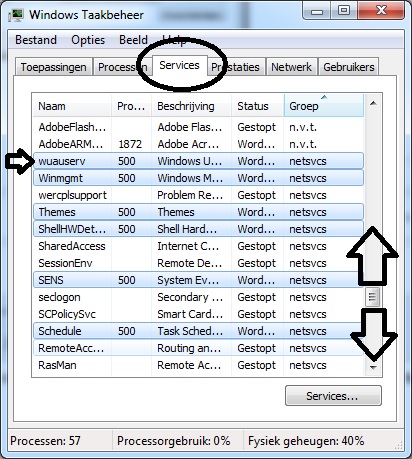
Task: Click the 'Windows M...' description cell
Action: click(x=190, y=178)
